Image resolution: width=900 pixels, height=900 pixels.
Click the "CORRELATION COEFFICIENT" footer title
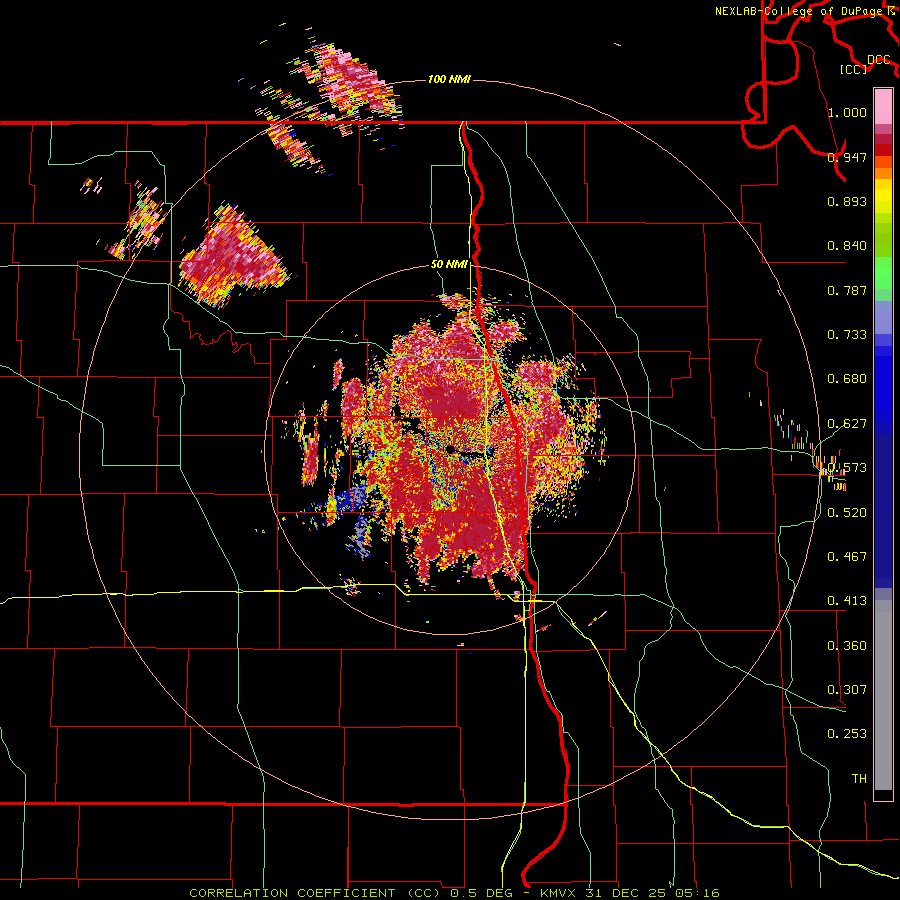click(x=292, y=893)
